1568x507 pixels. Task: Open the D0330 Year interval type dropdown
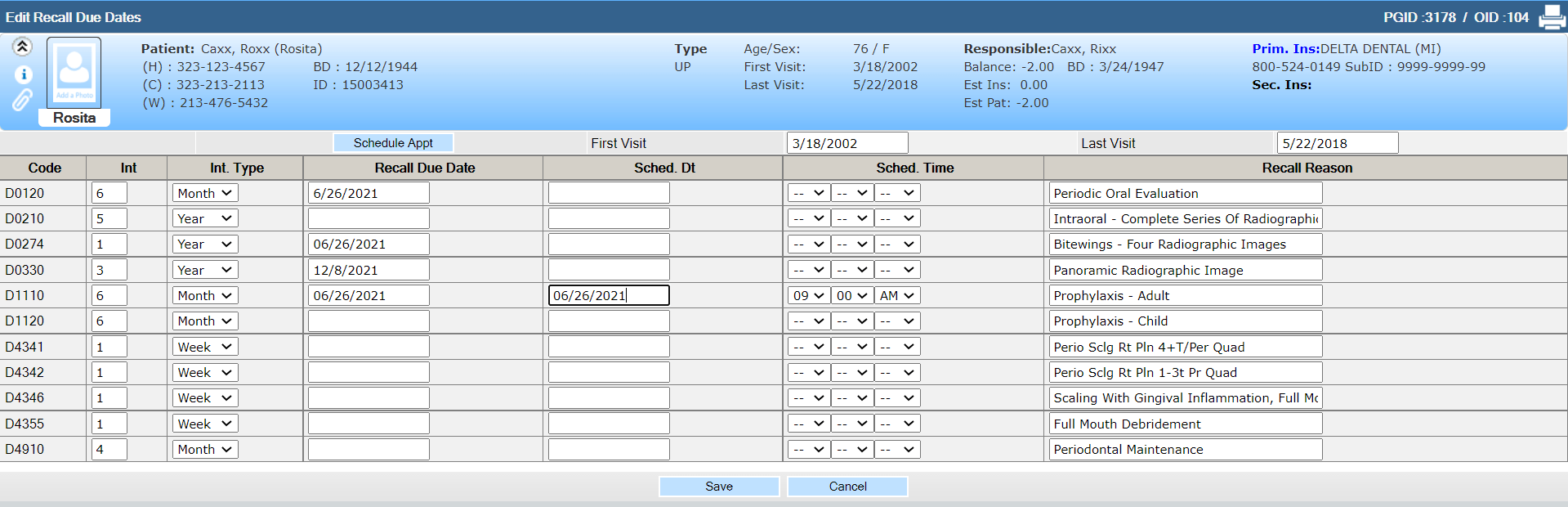click(x=204, y=270)
